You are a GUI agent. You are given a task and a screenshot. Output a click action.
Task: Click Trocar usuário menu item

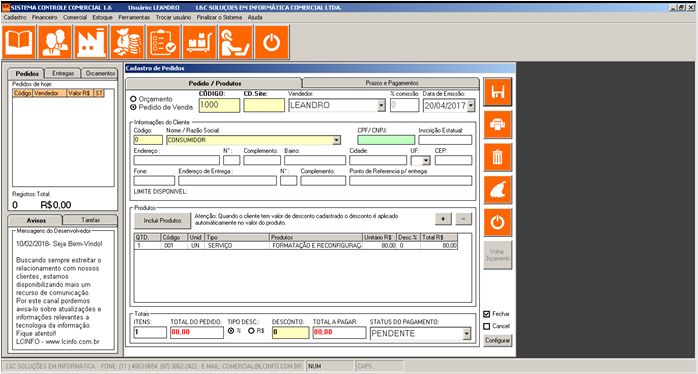tap(173, 17)
